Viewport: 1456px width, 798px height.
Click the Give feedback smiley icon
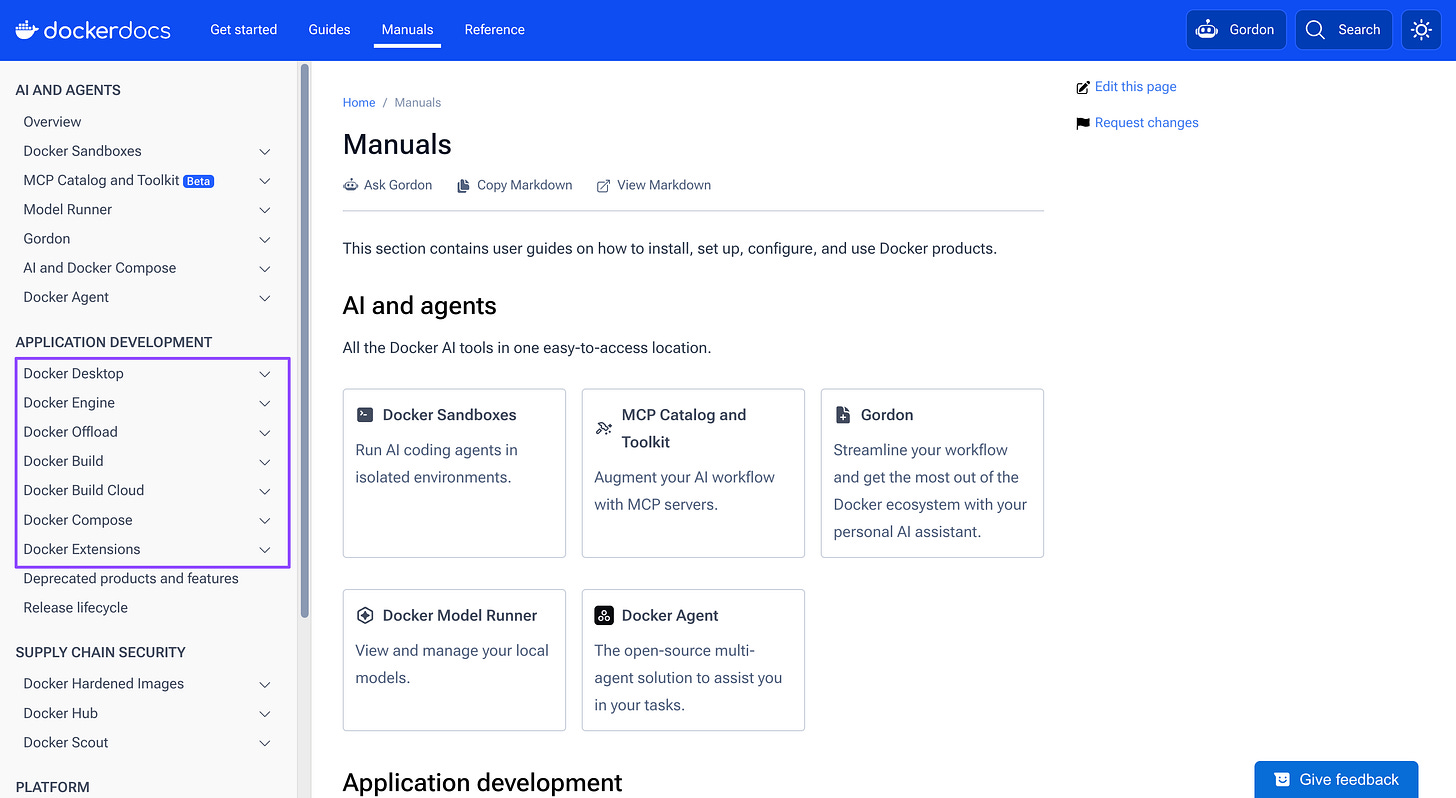(1282, 780)
